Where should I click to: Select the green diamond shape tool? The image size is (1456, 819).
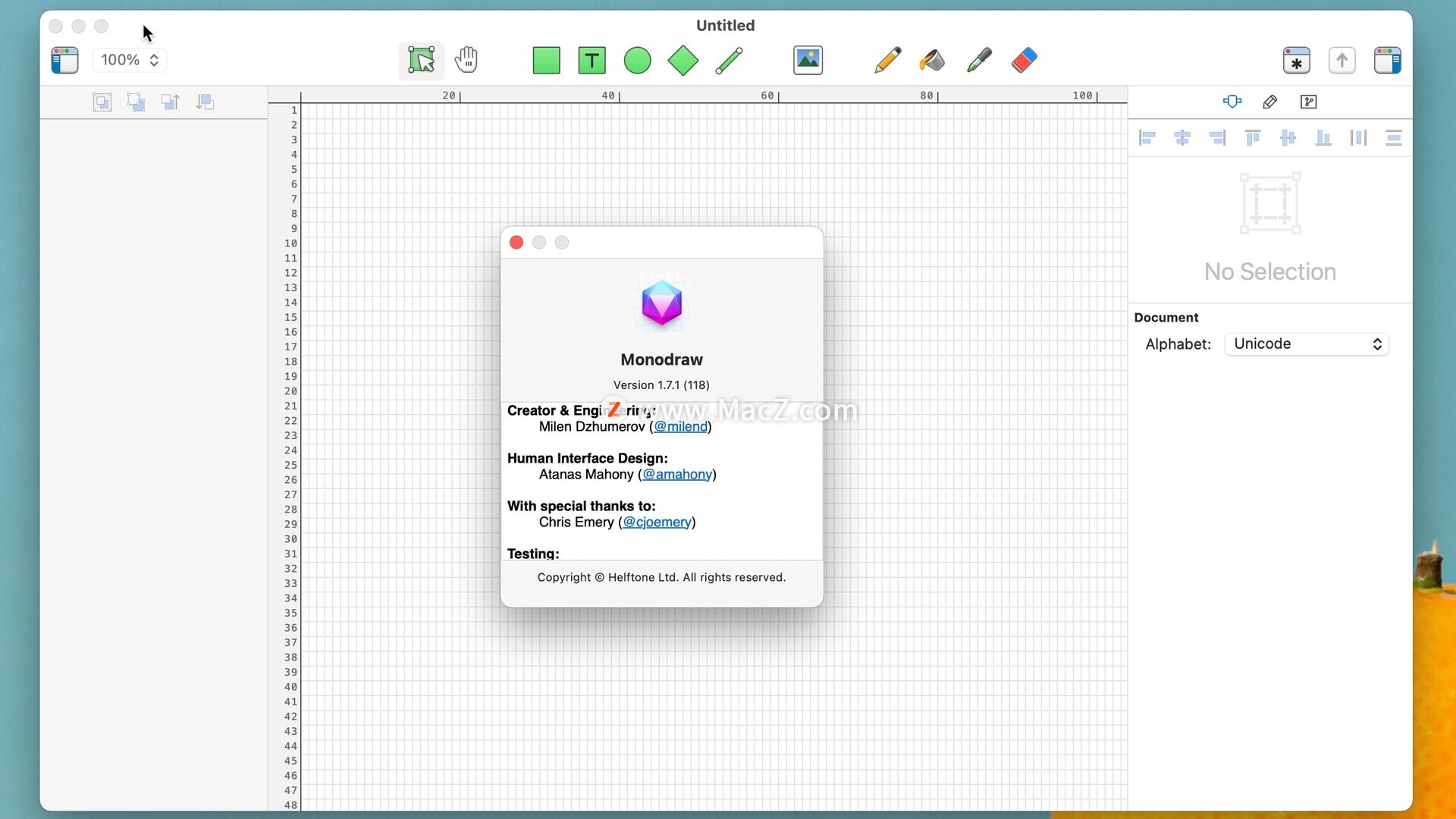(682, 60)
